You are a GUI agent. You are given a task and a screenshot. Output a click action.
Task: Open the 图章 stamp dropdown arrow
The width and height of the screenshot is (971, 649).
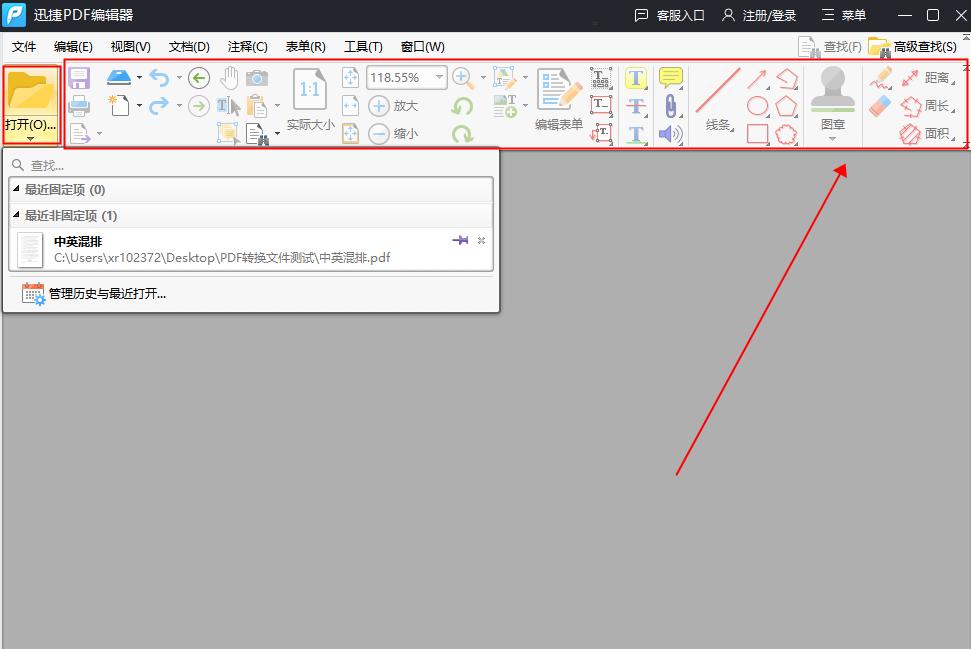834,138
